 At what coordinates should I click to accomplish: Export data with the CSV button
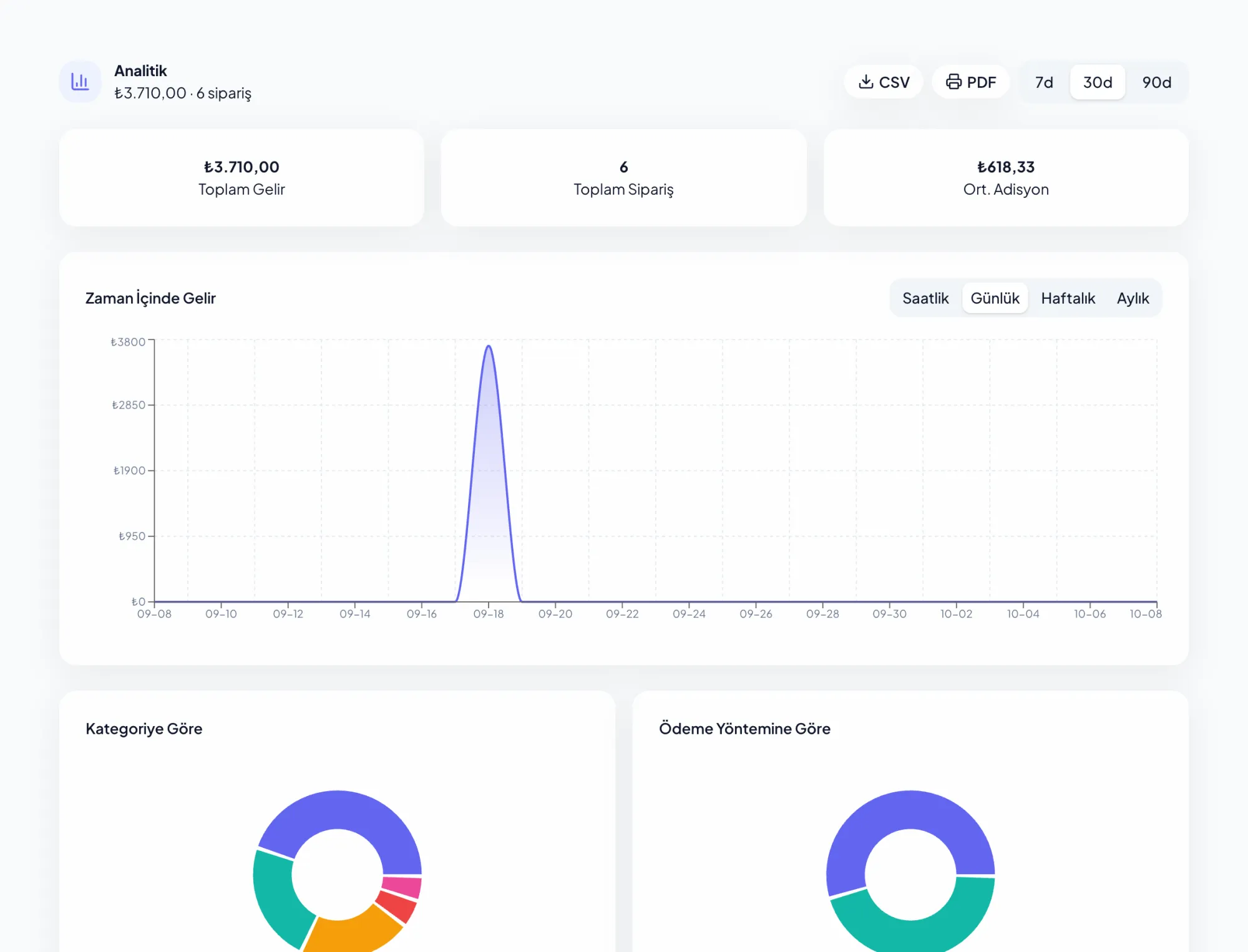[884, 82]
